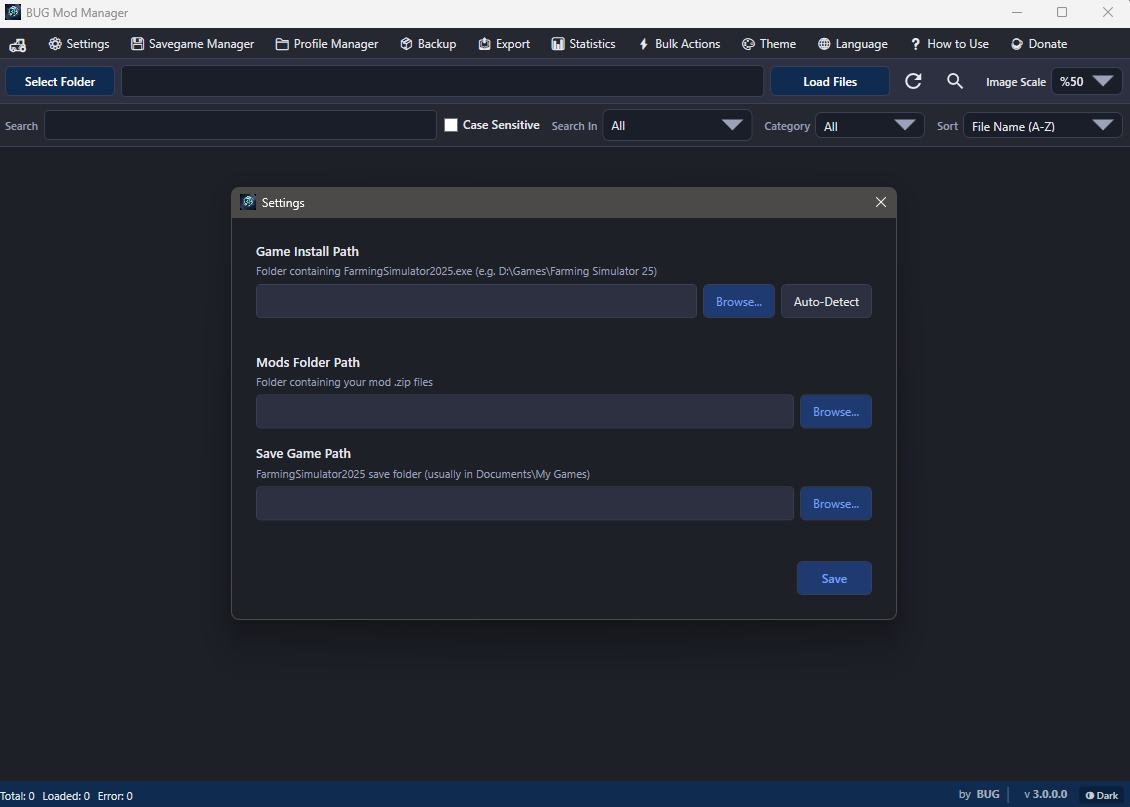Viewport: 1130px width, 807px height.
Task: Click the refresh icon next to Load Files
Action: pyautogui.click(x=913, y=82)
